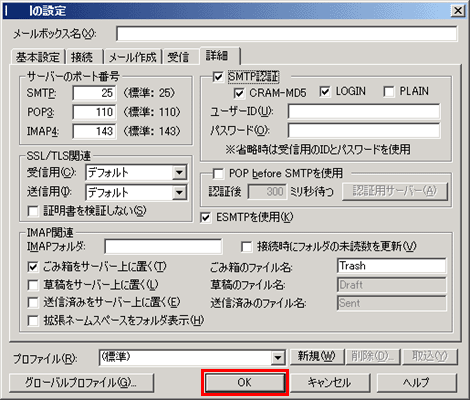
Task: Uncheck the LOGIN authentication option
Action: click(x=325, y=92)
